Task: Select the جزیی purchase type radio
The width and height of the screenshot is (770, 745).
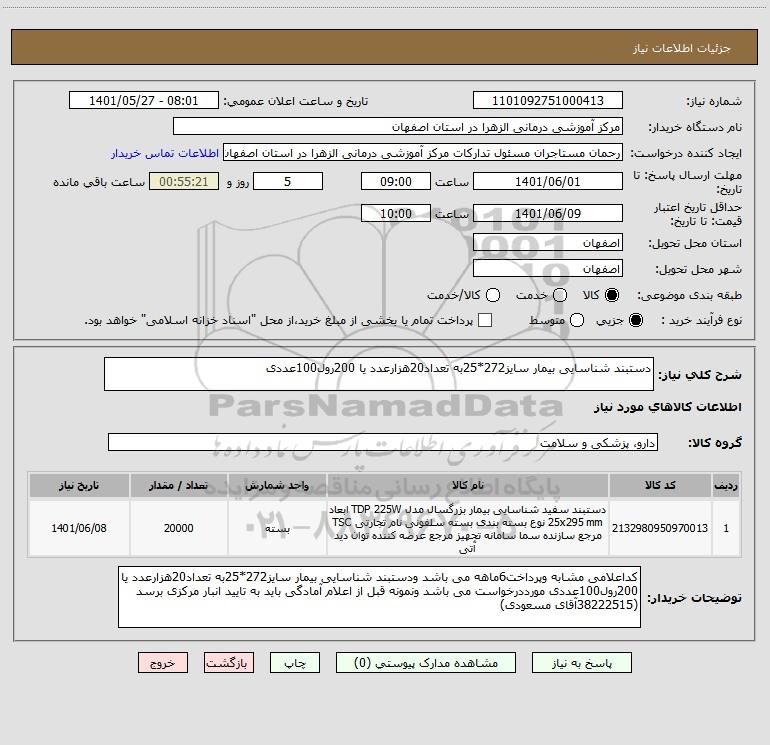Action: tap(635, 320)
